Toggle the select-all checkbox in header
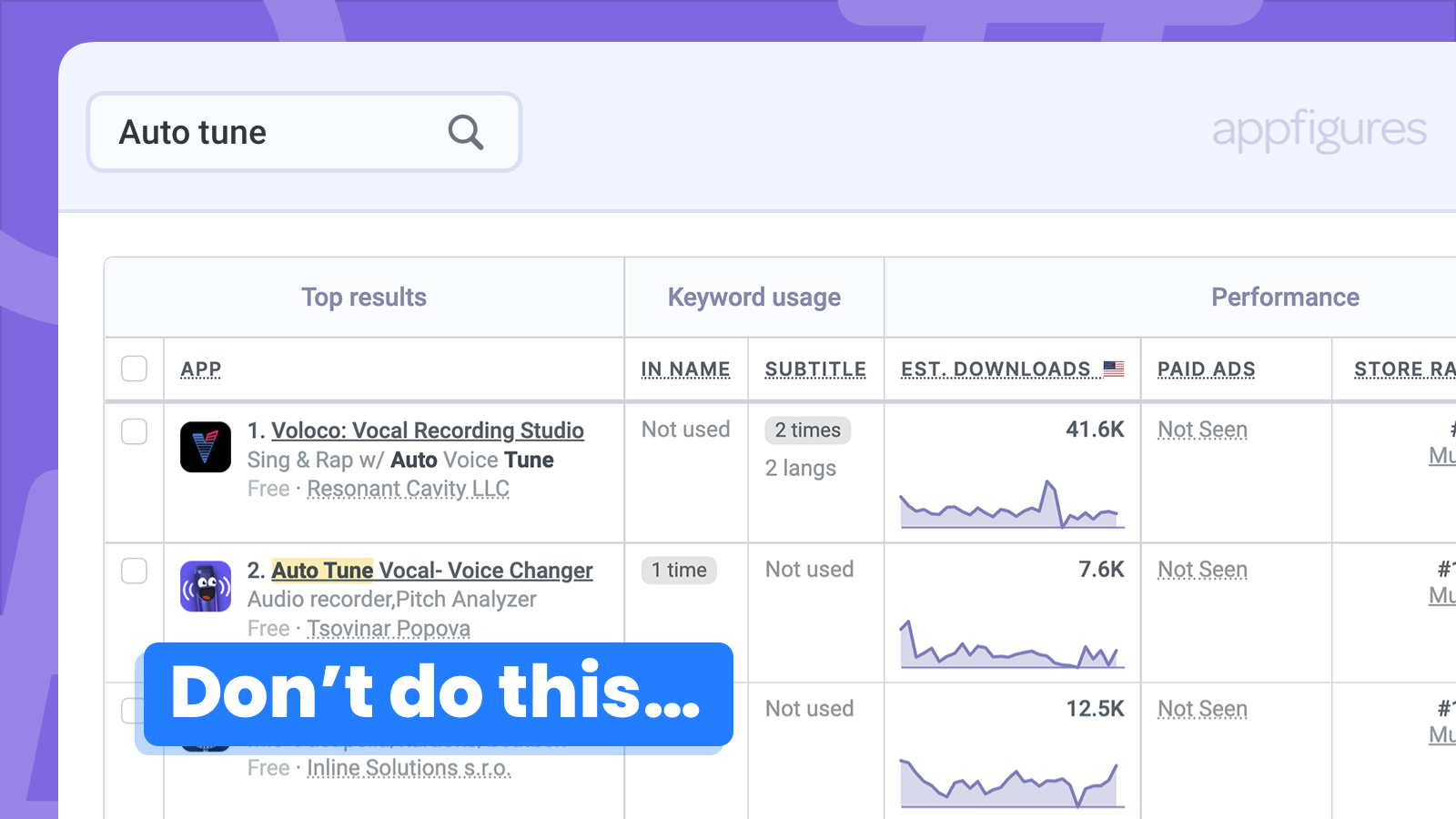Image resolution: width=1456 pixels, height=819 pixels. tap(135, 369)
